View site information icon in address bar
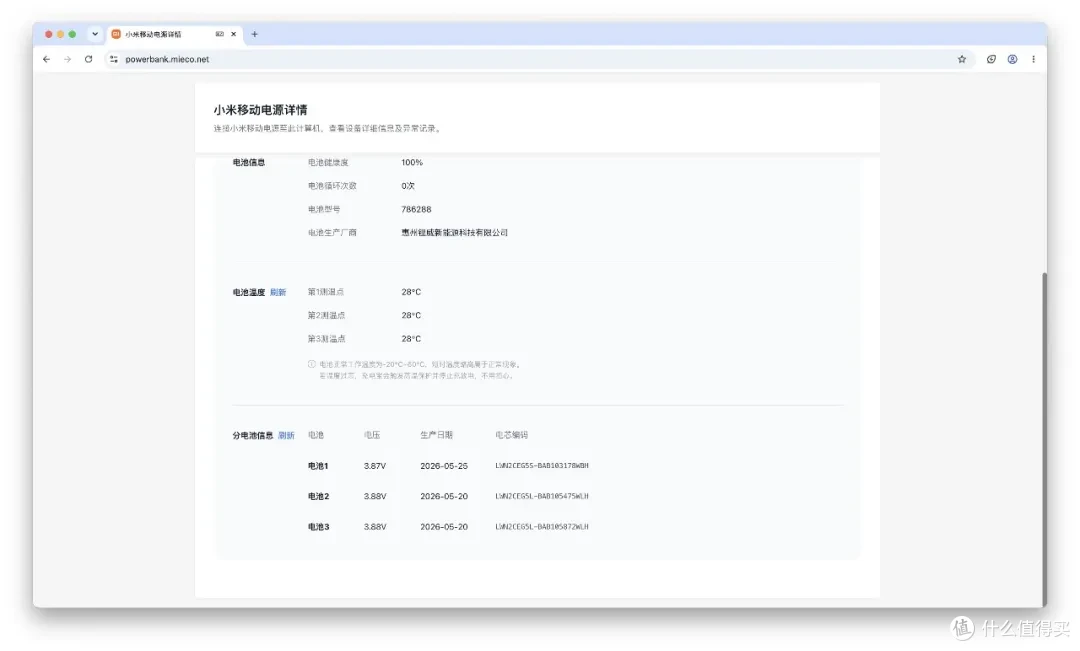 pos(114,59)
